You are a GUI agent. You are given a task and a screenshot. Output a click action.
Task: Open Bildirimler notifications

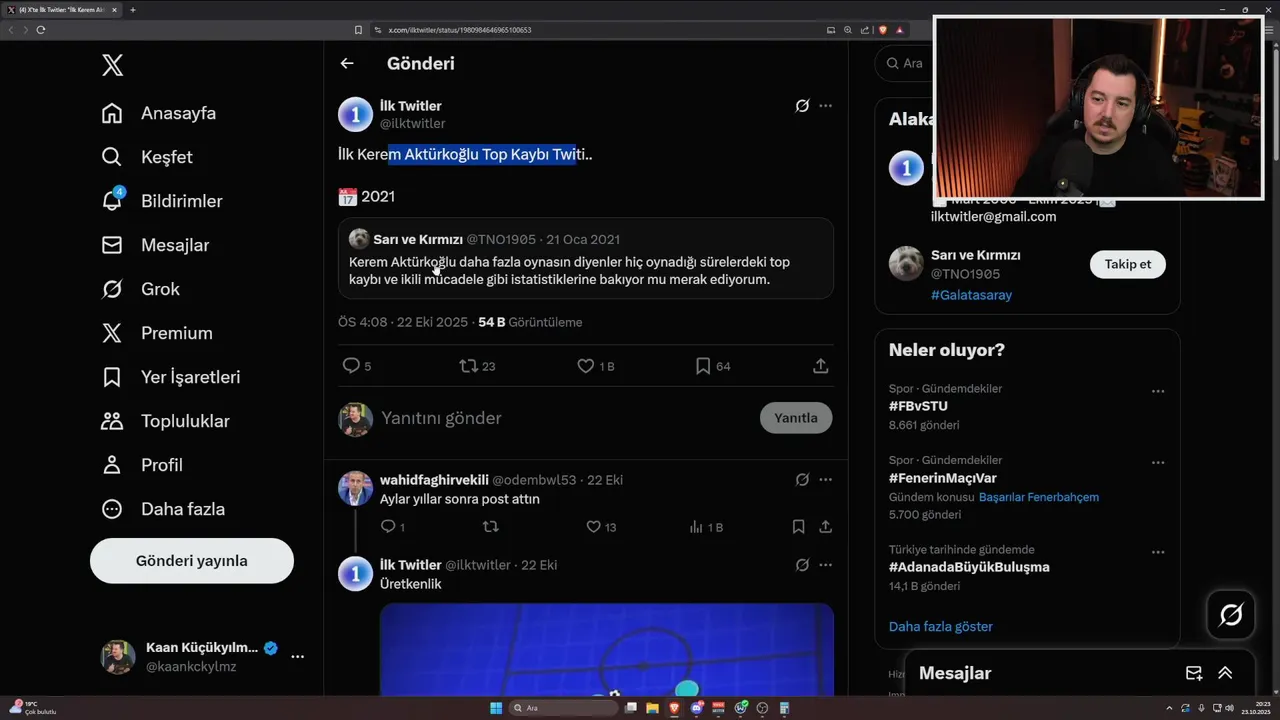pyautogui.click(x=162, y=201)
